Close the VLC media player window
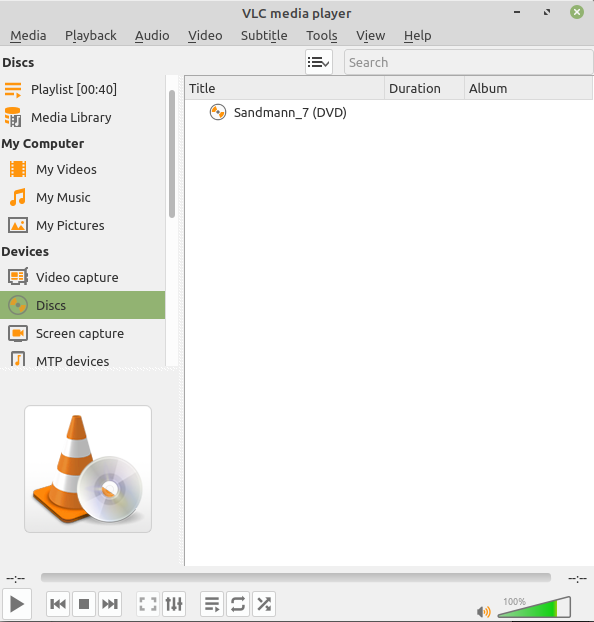This screenshot has width=594, height=622. pyautogui.click(x=577, y=12)
